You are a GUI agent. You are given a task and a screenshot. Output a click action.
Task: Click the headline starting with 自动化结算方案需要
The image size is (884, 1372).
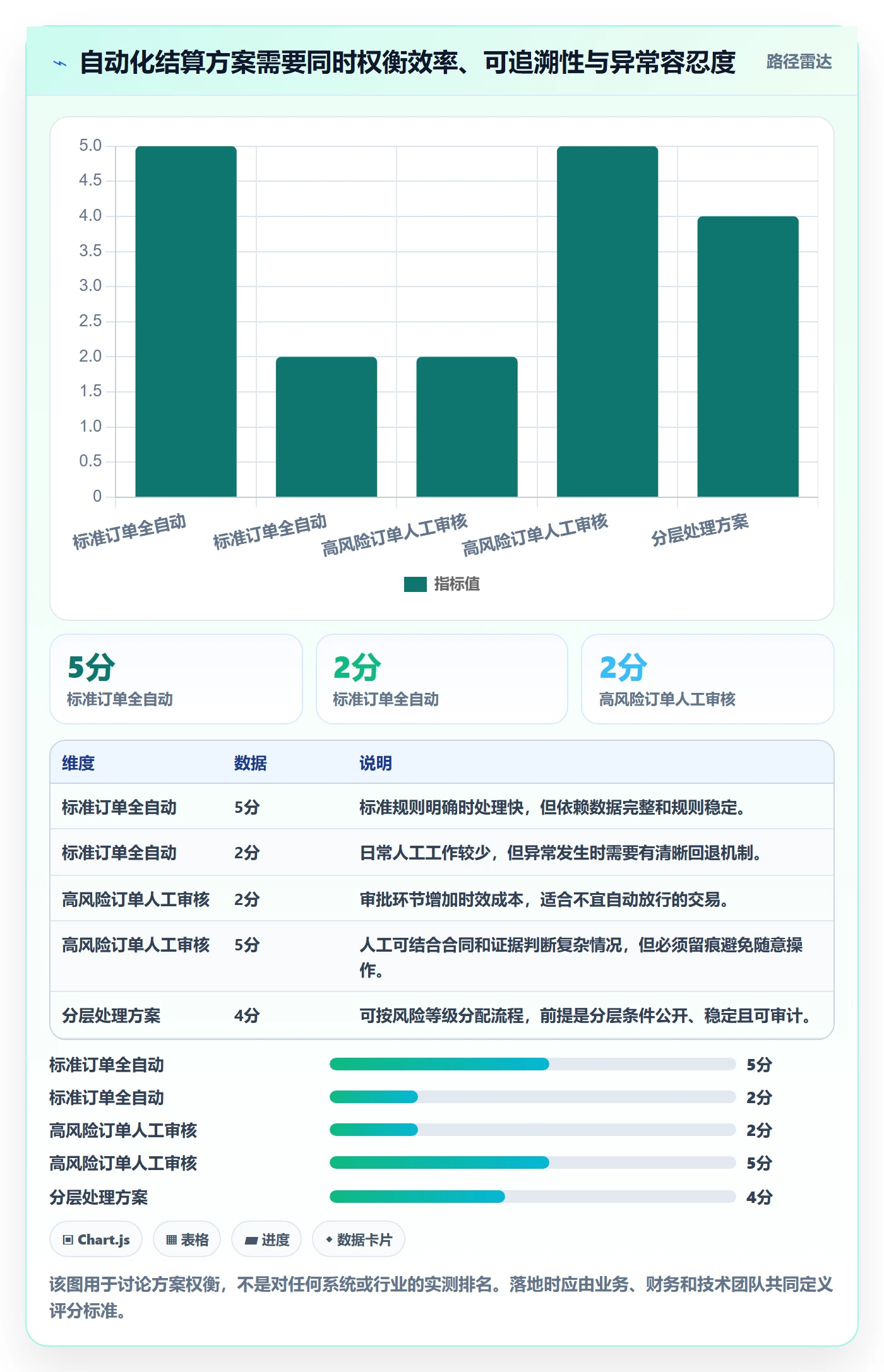[407, 62]
